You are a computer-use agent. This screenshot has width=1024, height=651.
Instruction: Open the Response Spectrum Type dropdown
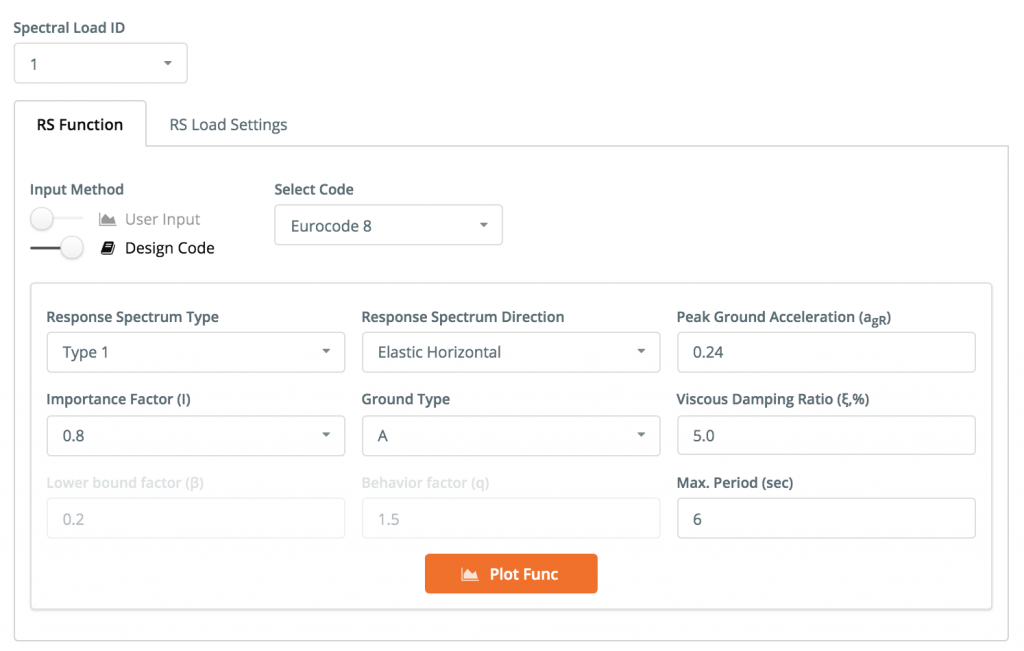coord(195,352)
